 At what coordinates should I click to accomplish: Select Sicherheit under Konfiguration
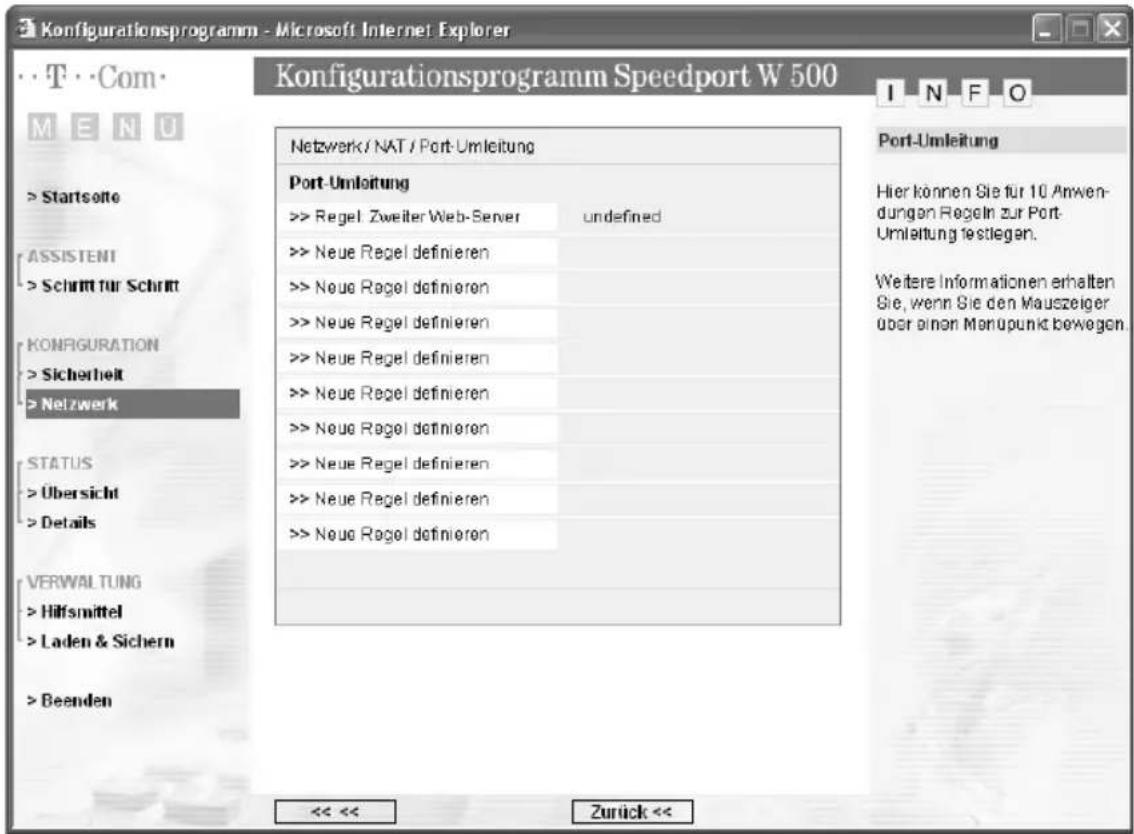tap(76, 374)
